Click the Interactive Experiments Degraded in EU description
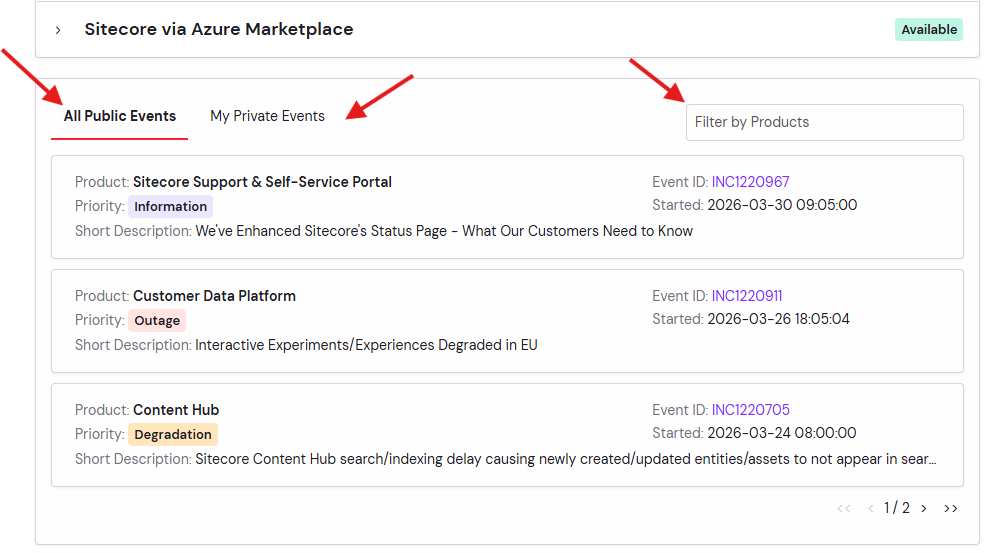 pyautogui.click(x=366, y=345)
